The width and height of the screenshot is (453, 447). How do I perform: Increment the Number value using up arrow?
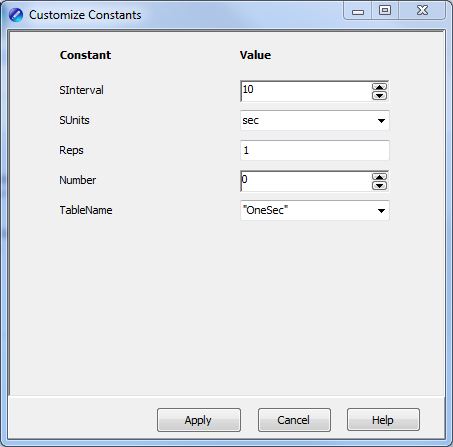point(379,176)
